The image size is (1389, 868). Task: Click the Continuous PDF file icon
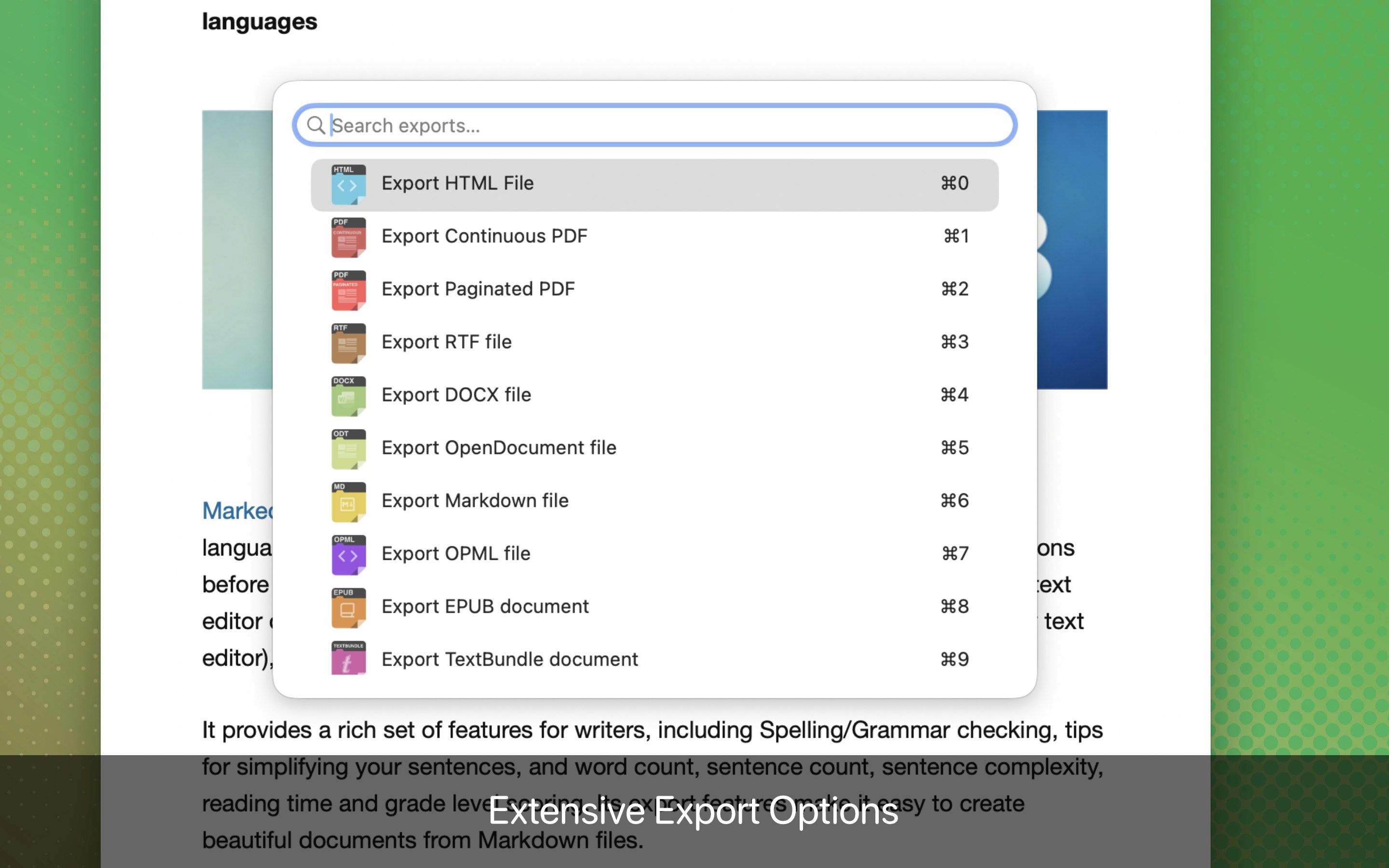point(348,237)
